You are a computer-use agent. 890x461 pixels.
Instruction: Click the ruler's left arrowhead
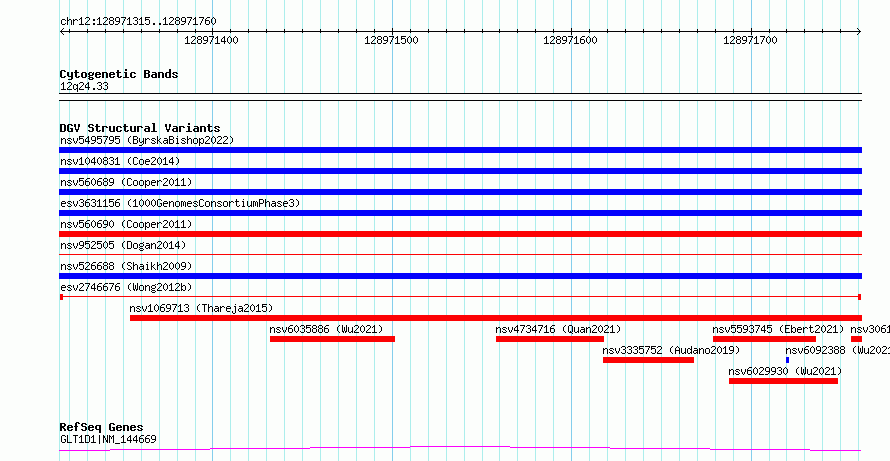click(x=62, y=32)
